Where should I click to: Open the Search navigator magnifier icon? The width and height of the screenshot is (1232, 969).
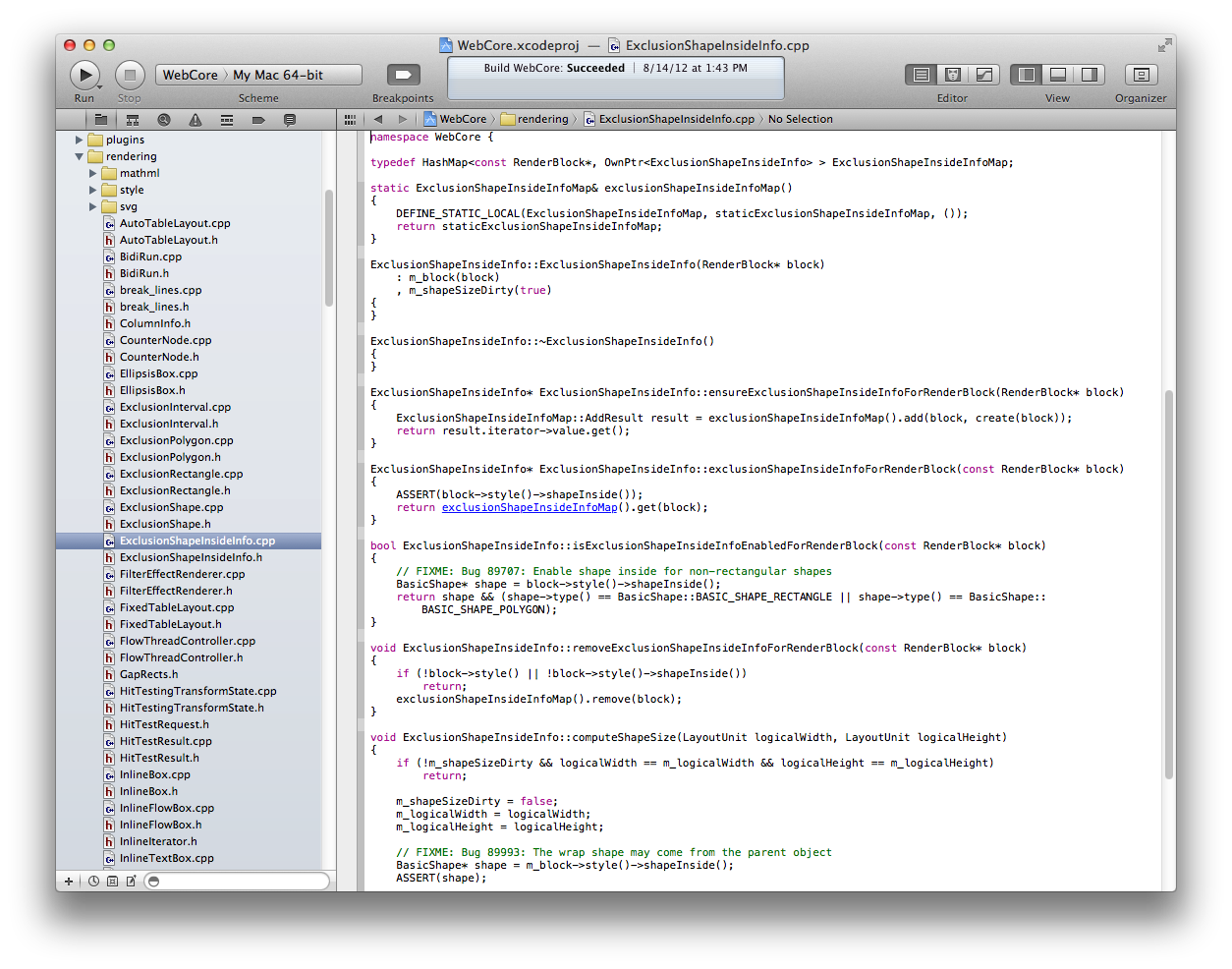pyautogui.click(x=163, y=119)
